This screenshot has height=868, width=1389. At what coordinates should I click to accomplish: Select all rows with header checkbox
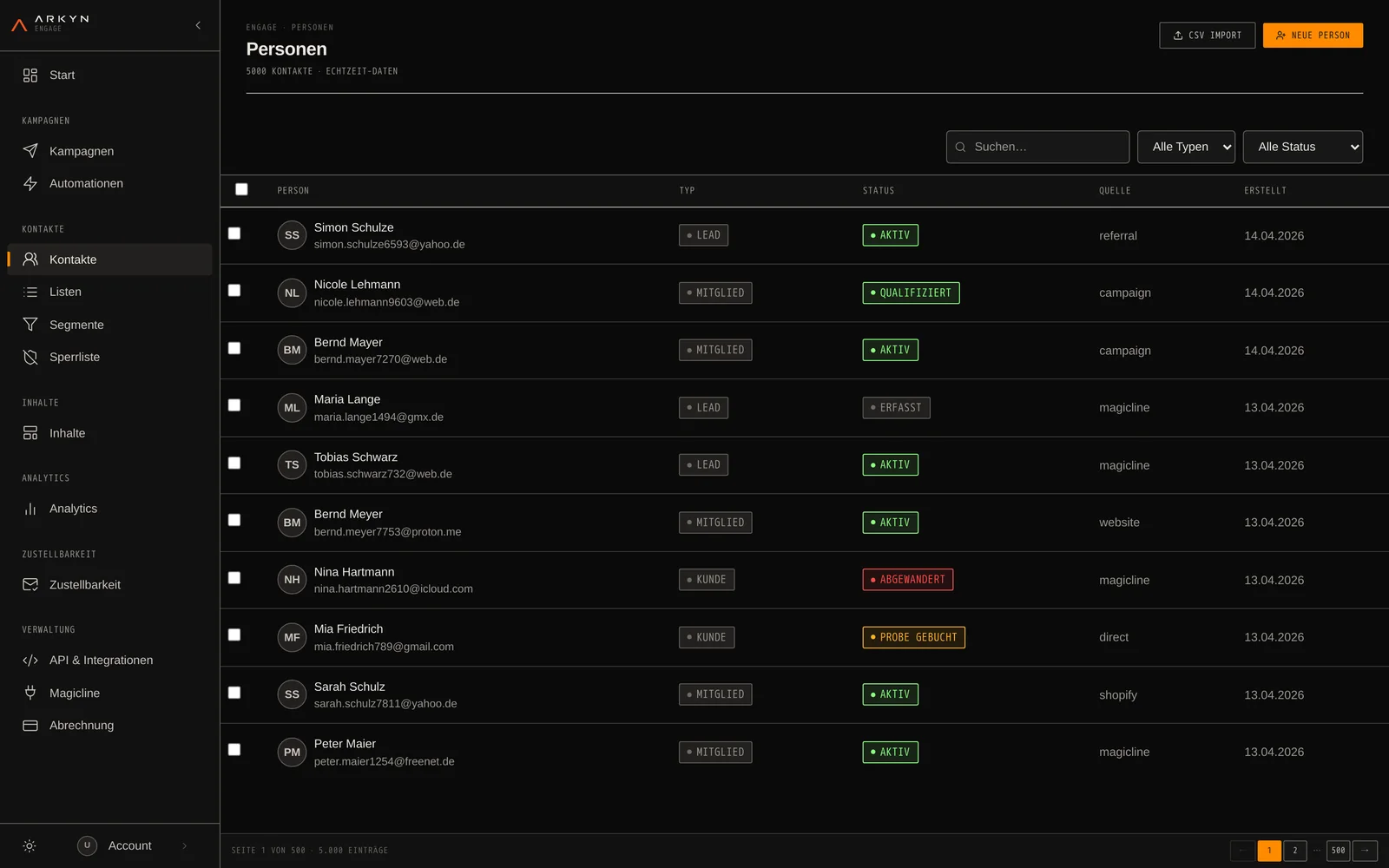tap(241, 189)
